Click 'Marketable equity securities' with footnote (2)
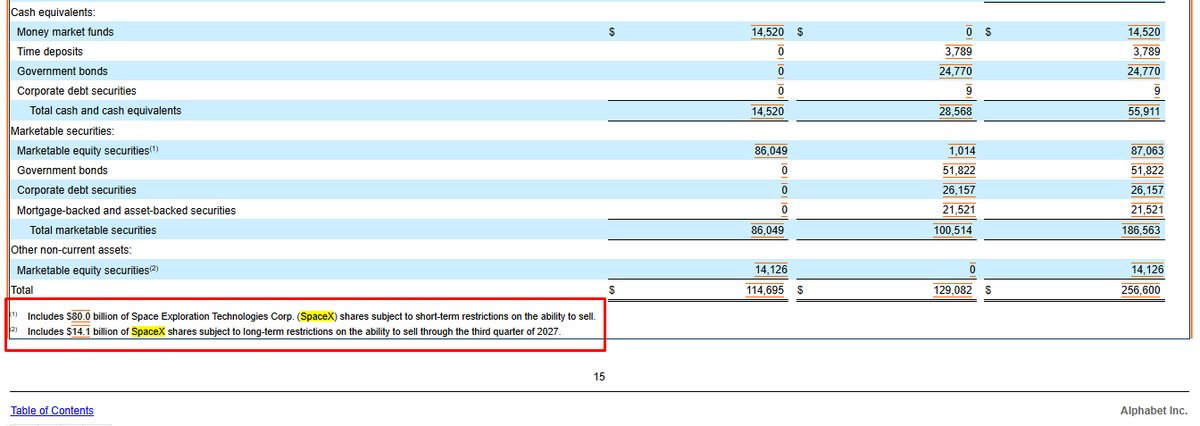 [x=88, y=269]
